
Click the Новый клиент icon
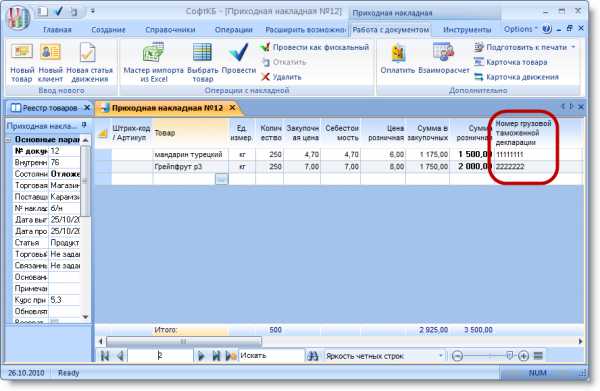(x=50, y=53)
